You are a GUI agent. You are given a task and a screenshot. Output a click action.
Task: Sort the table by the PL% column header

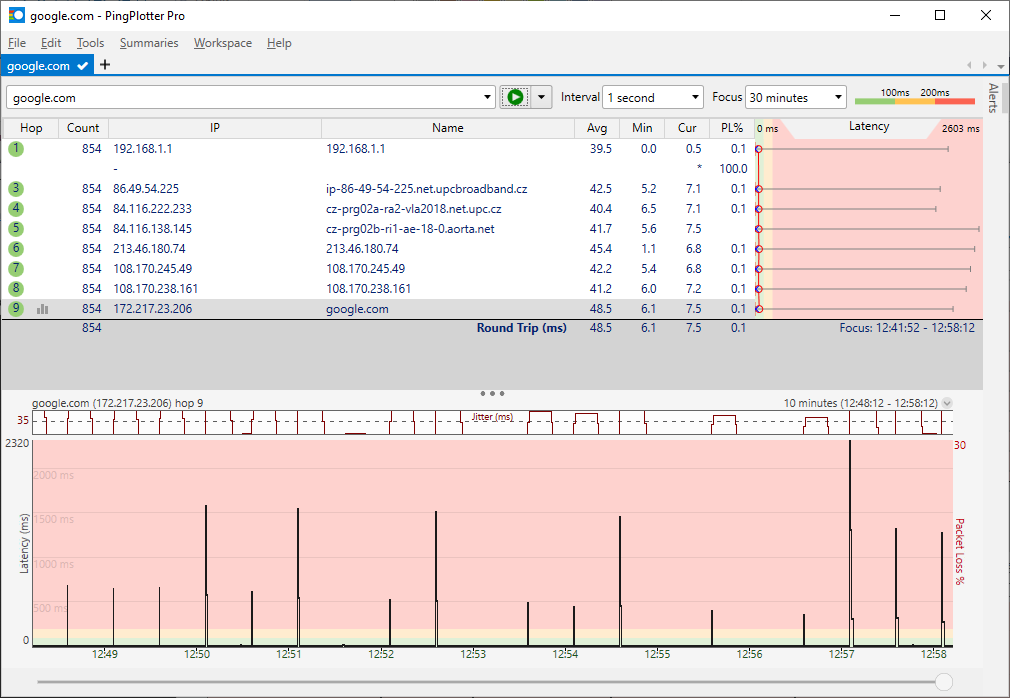732,128
